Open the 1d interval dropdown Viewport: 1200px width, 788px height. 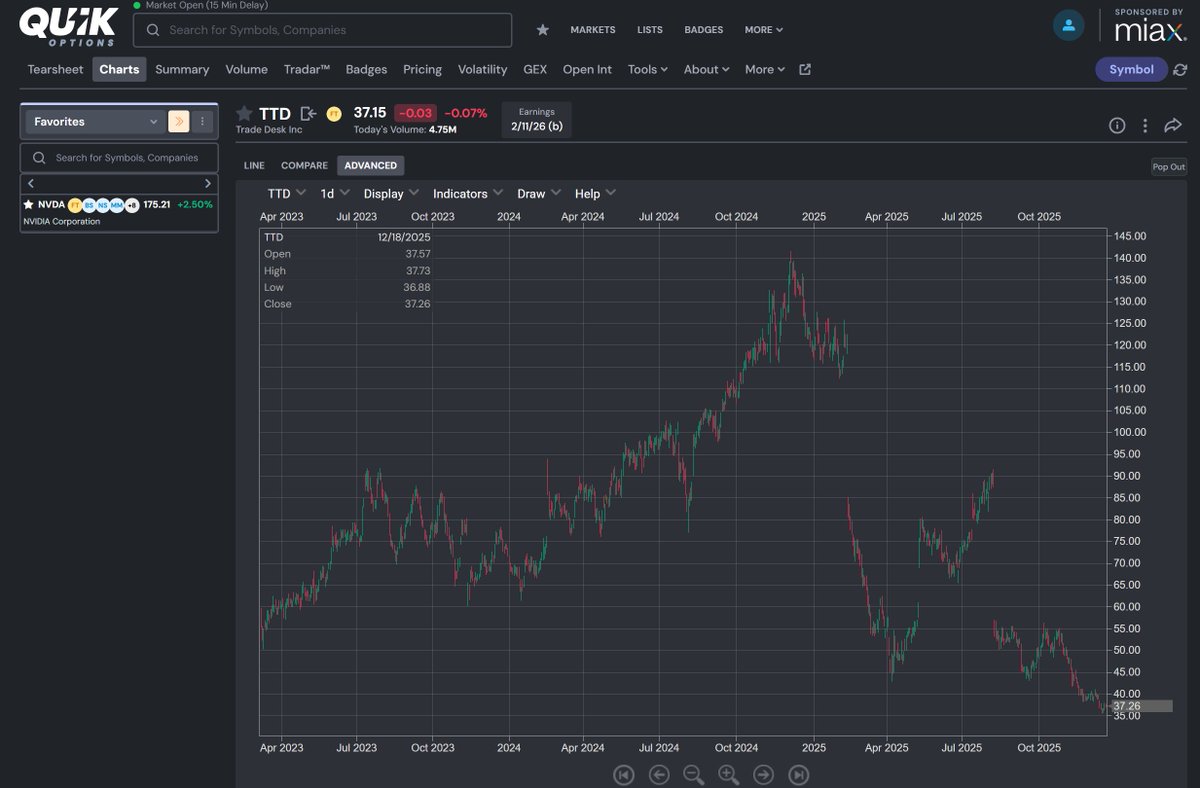(x=334, y=194)
